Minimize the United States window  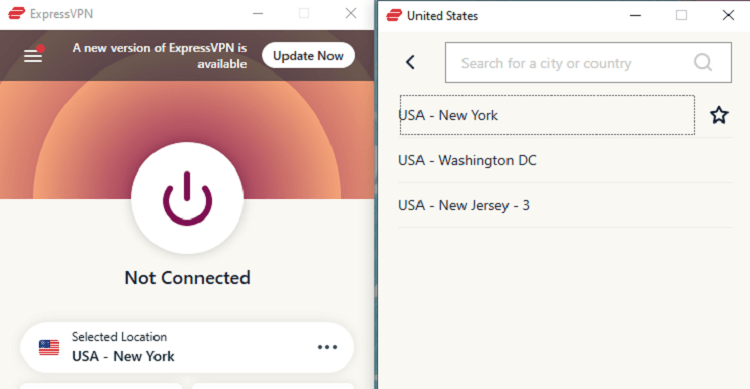click(x=635, y=16)
